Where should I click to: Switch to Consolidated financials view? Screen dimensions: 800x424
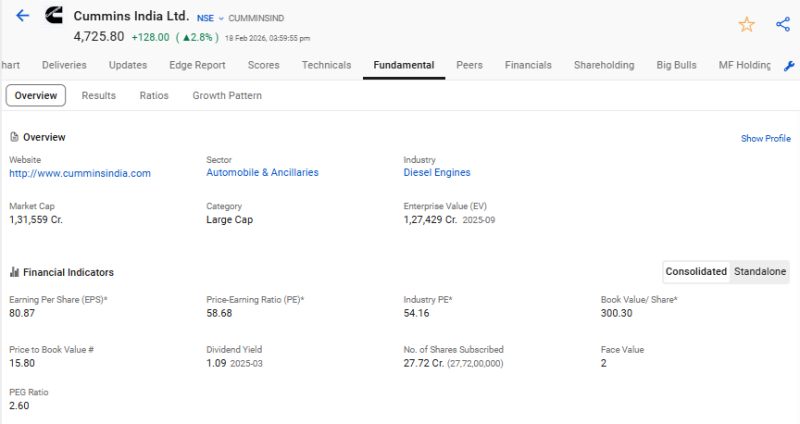pyautogui.click(x=696, y=272)
